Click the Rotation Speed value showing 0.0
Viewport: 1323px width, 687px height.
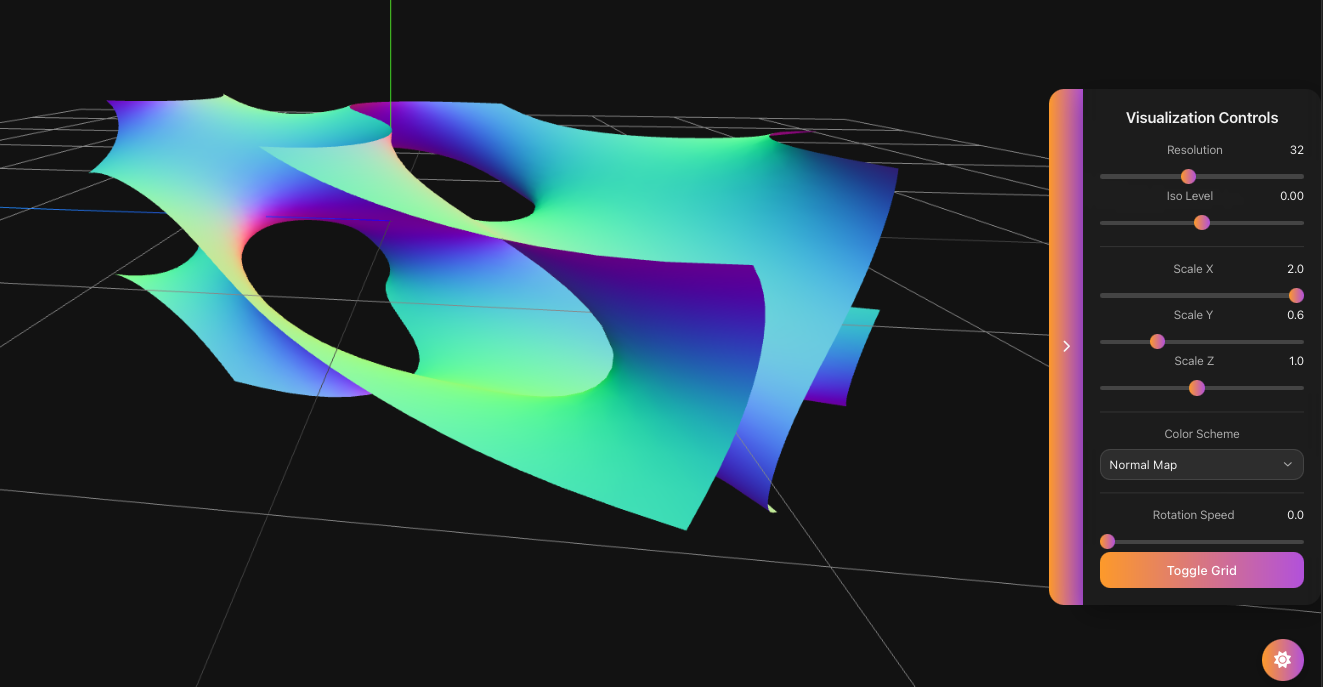1295,514
